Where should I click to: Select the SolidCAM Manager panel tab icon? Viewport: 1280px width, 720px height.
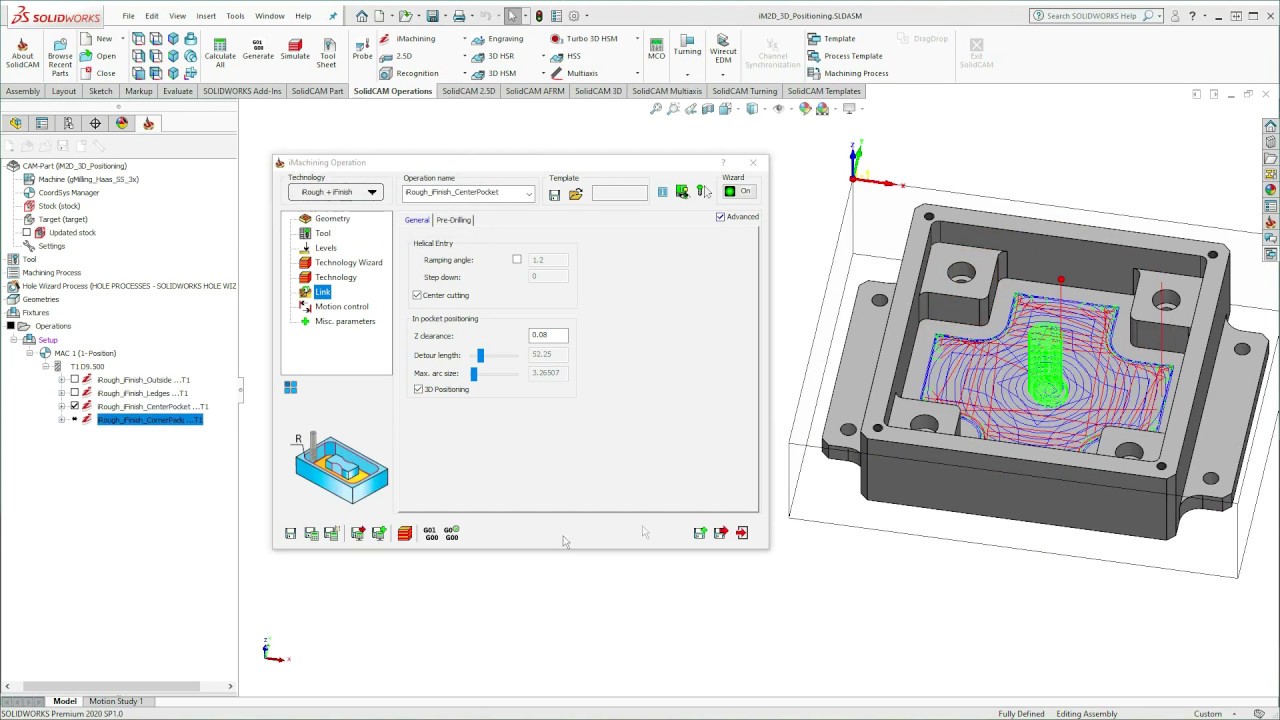pyautogui.click(x=148, y=123)
